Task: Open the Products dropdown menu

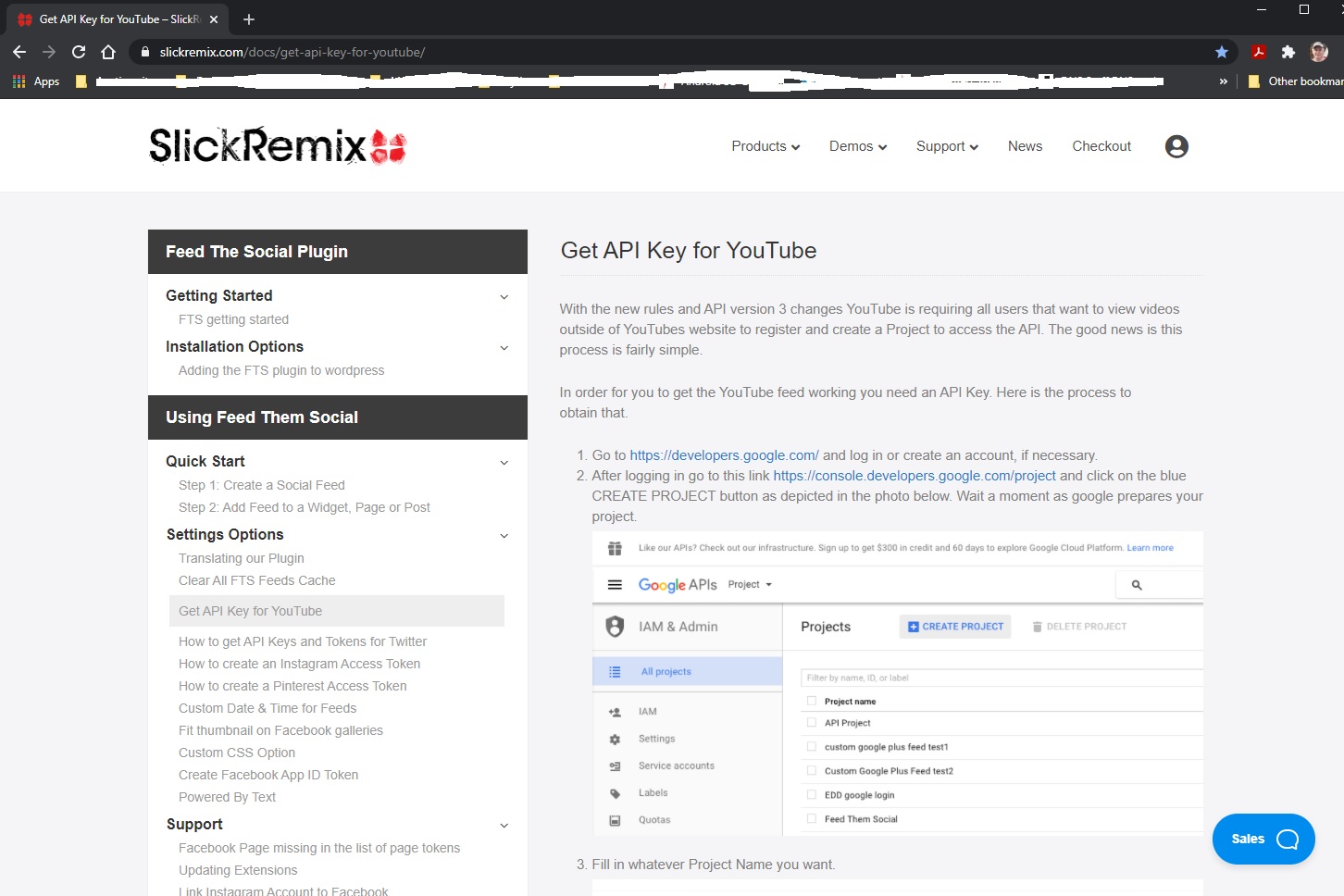Action: 765,146
